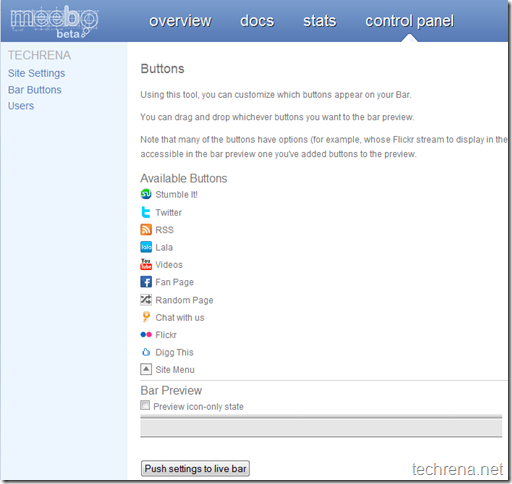Click the 'Videos' button label
Screen dimensions: 512x484
169,265
